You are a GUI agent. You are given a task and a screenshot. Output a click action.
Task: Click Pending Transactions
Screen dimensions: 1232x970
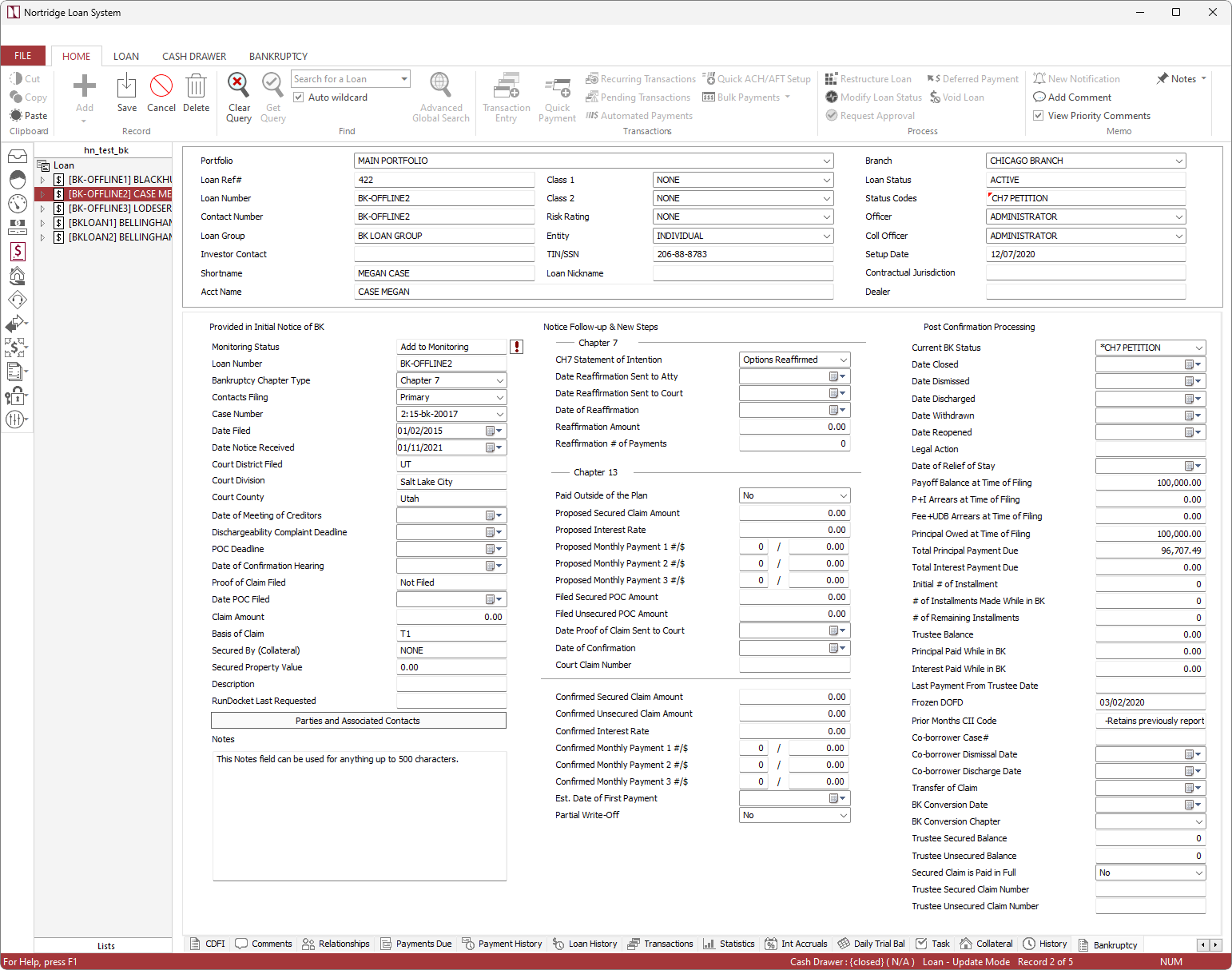[638, 97]
